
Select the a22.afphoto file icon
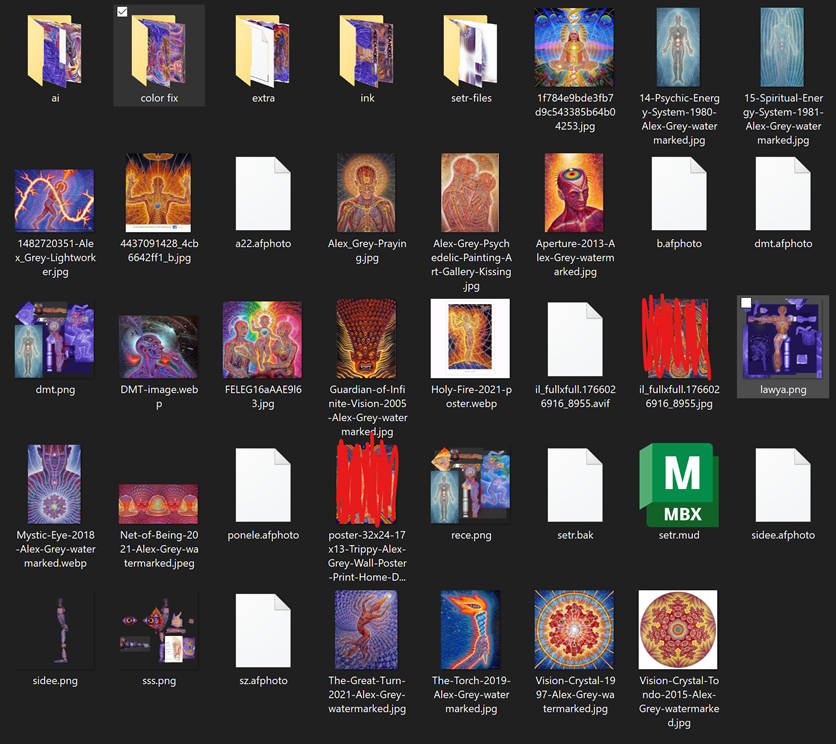pyautogui.click(x=263, y=193)
